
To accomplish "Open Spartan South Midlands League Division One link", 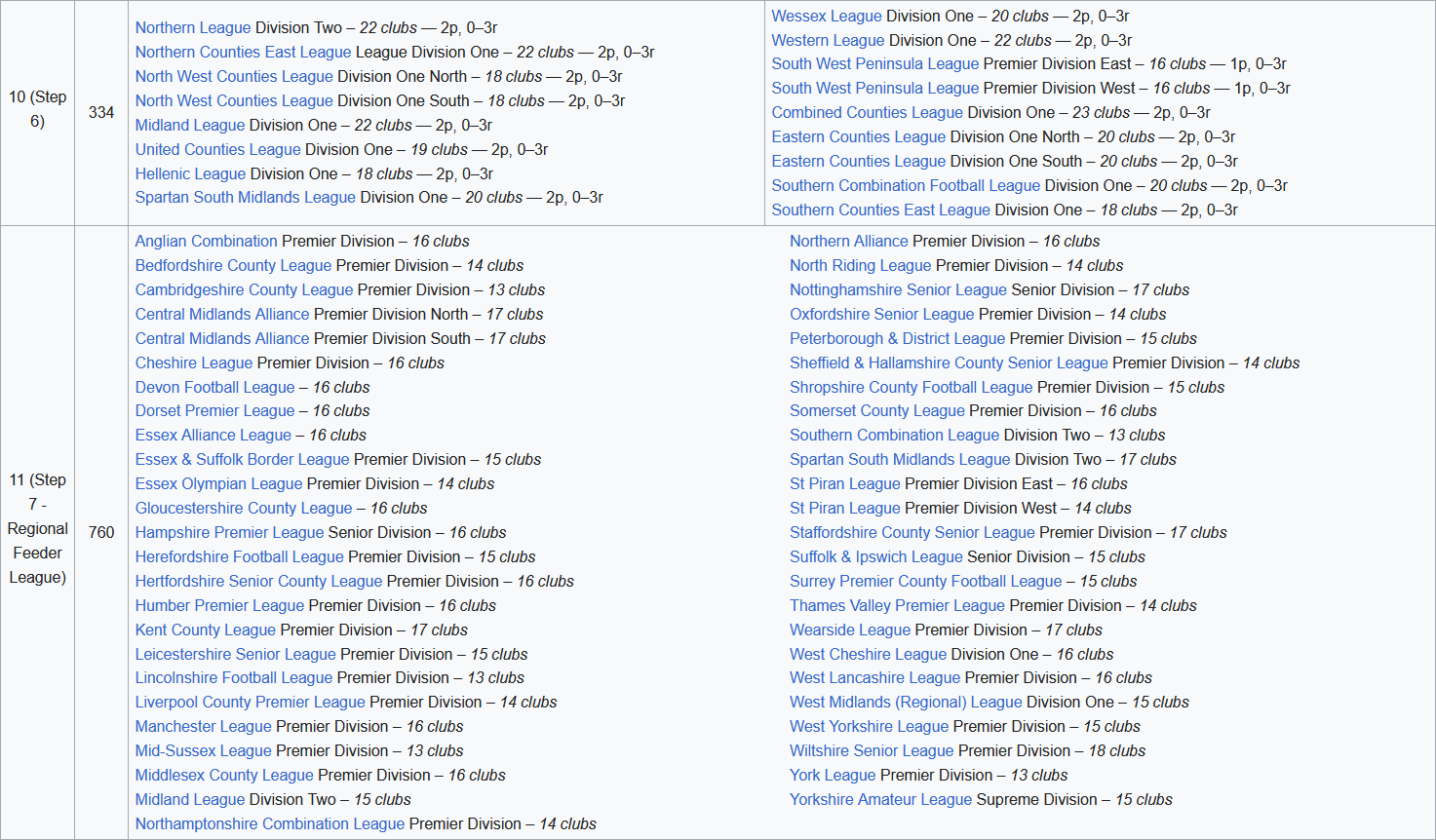I will (246, 198).
